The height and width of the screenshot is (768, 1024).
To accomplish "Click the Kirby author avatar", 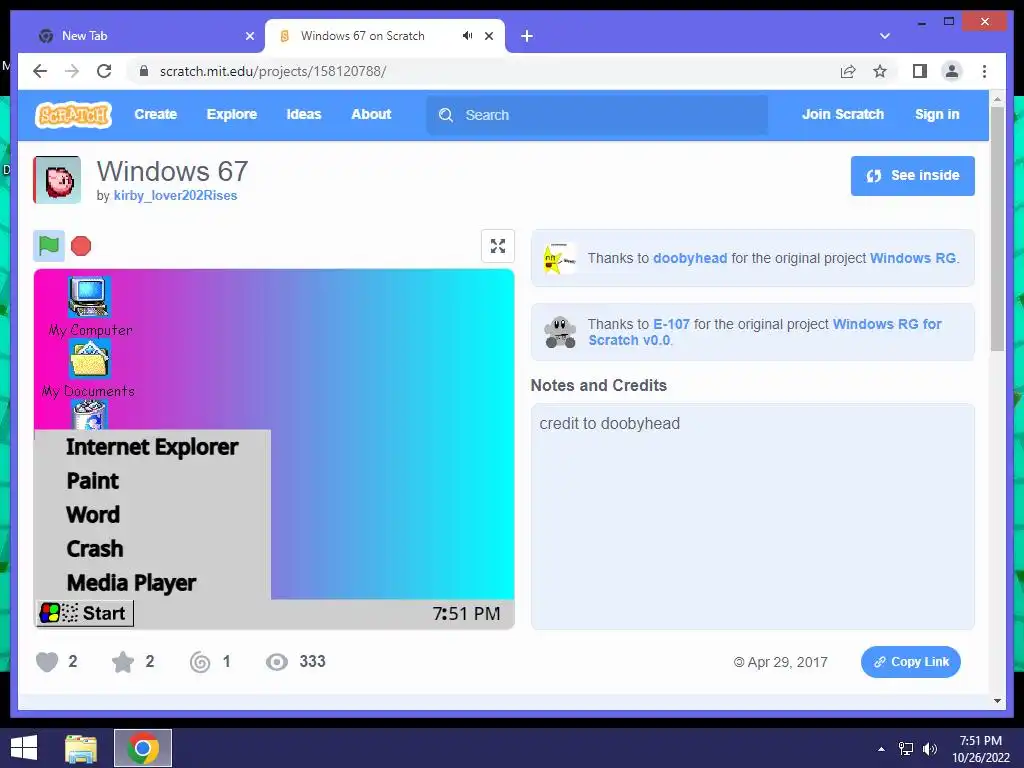I will [x=57, y=180].
